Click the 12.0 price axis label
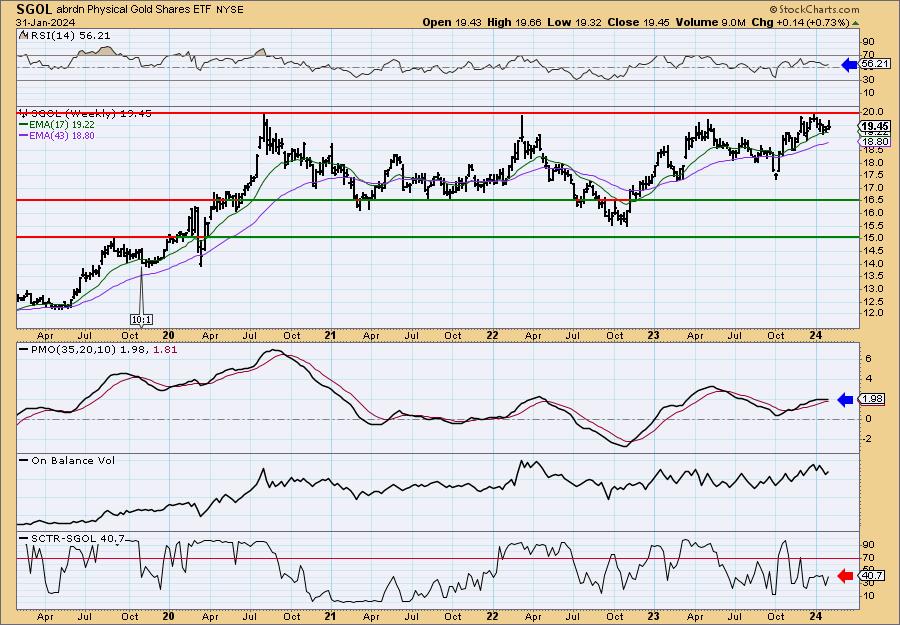 coord(872,313)
